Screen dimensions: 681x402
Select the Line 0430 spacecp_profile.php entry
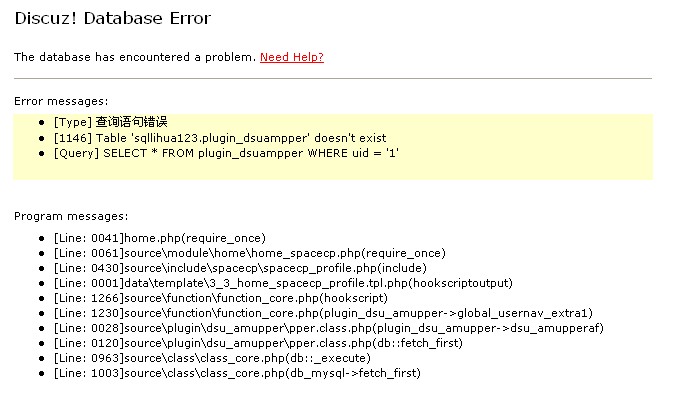click(240, 268)
